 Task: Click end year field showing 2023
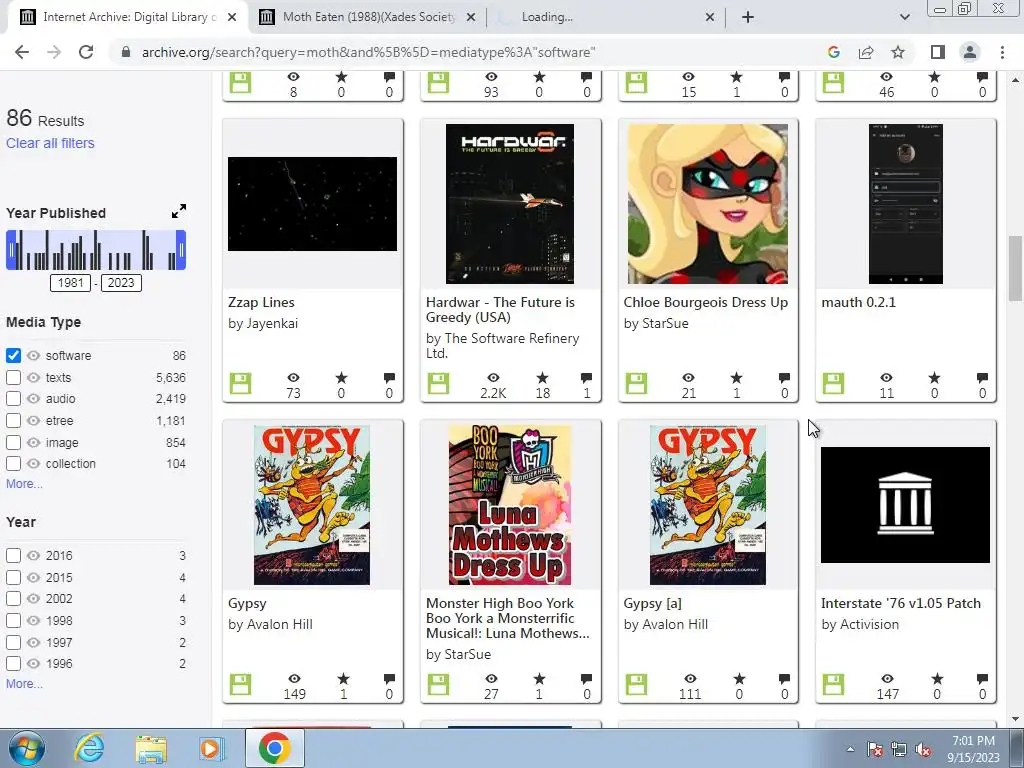click(x=121, y=283)
